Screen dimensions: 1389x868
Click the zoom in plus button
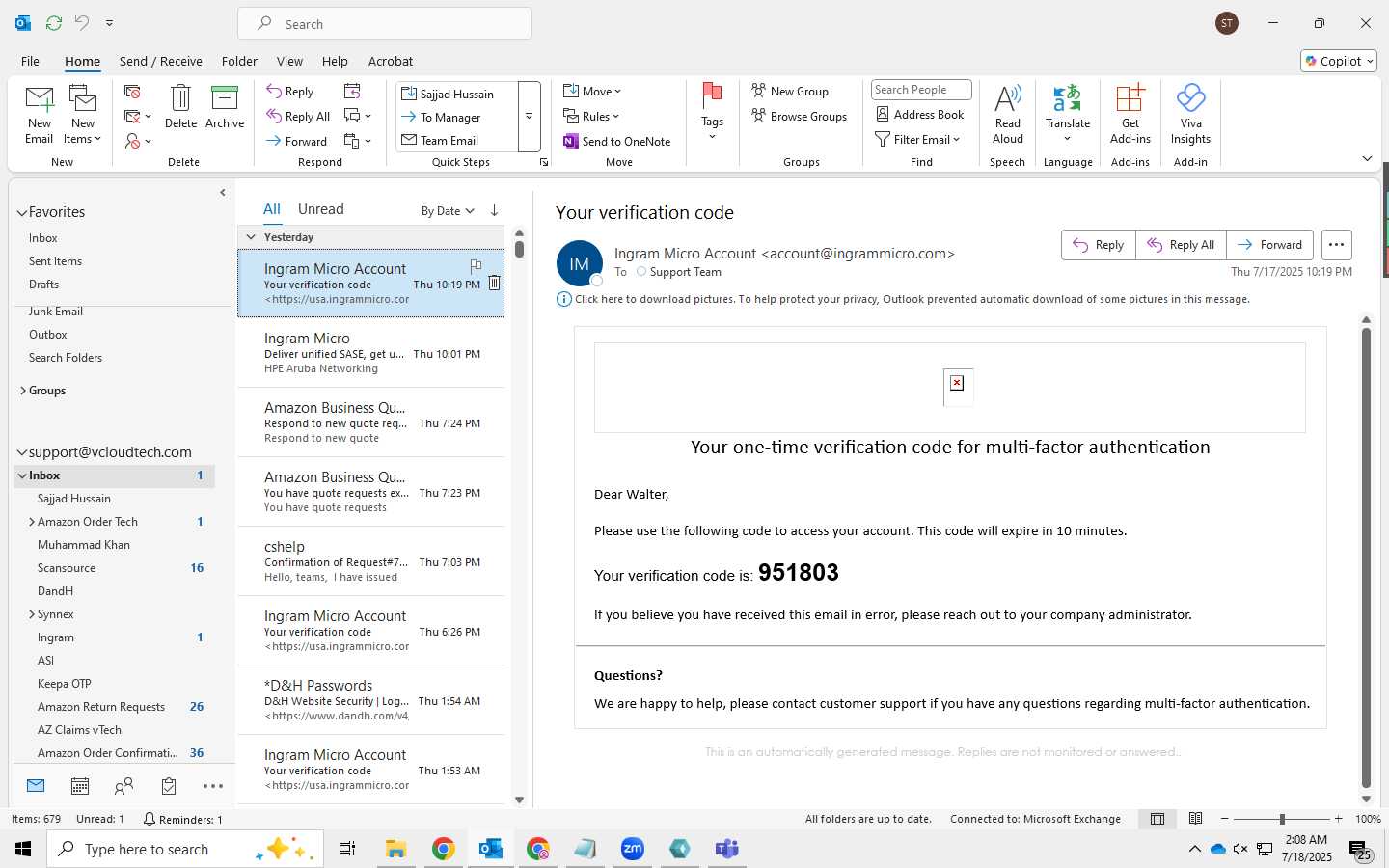click(x=1338, y=819)
